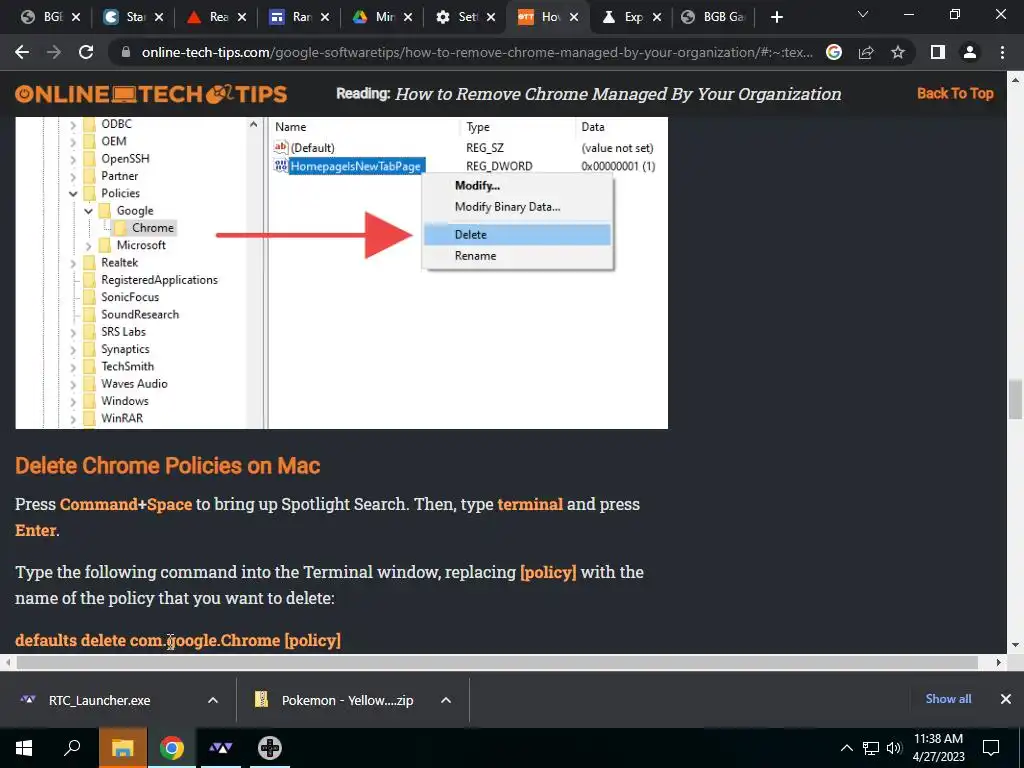This screenshot has height=768, width=1024.
Task: Switch to the Settings tab
Action: (x=460, y=17)
